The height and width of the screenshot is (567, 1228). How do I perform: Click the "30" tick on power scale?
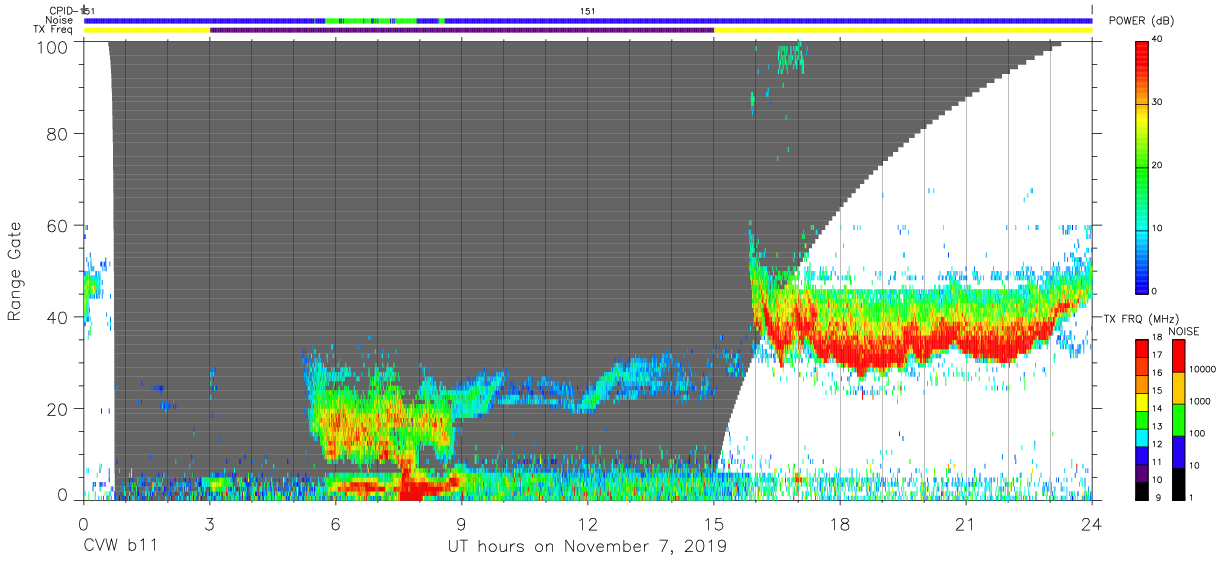tap(1157, 103)
